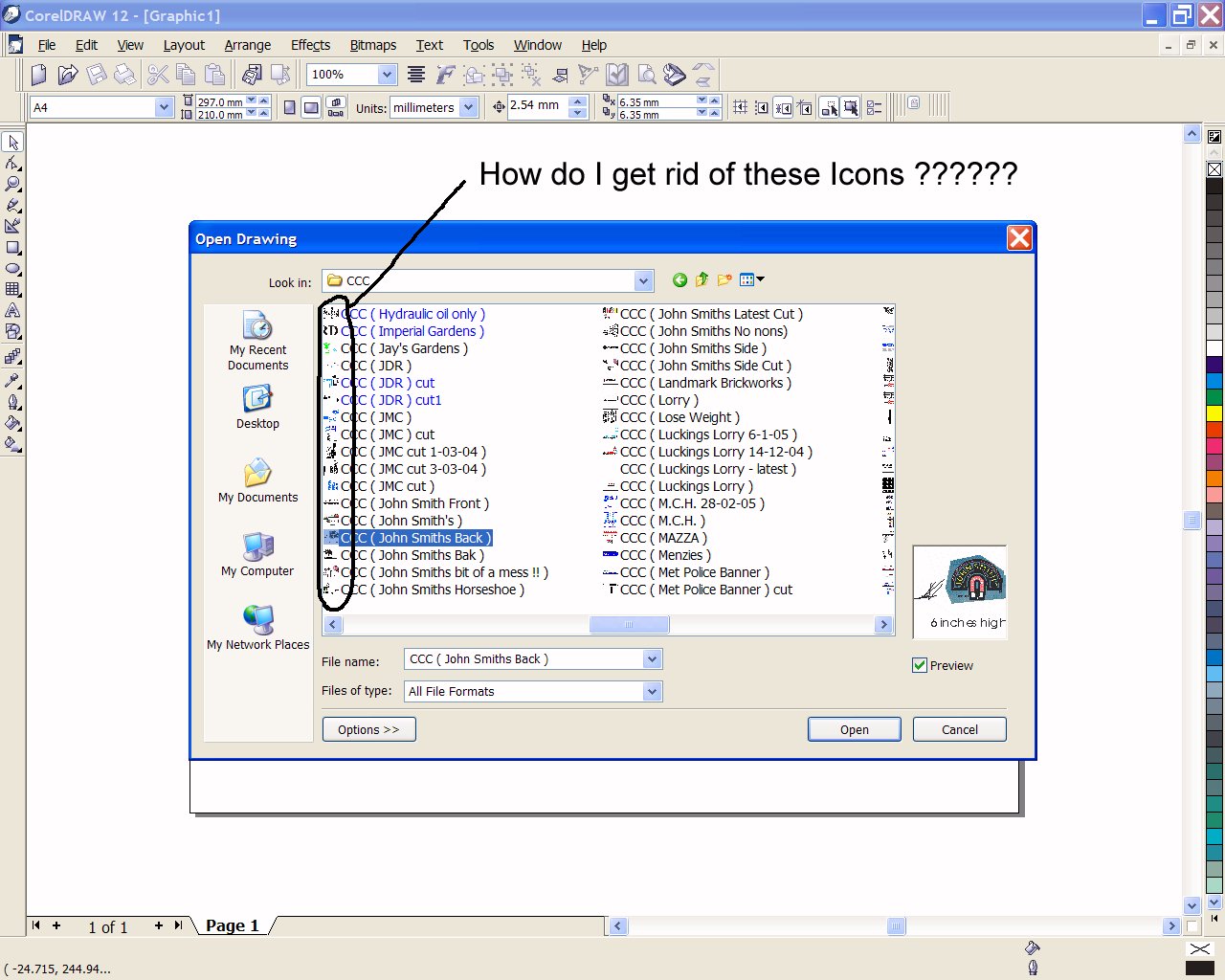
Task: Create a new folder in dialog
Action: click(x=724, y=280)
